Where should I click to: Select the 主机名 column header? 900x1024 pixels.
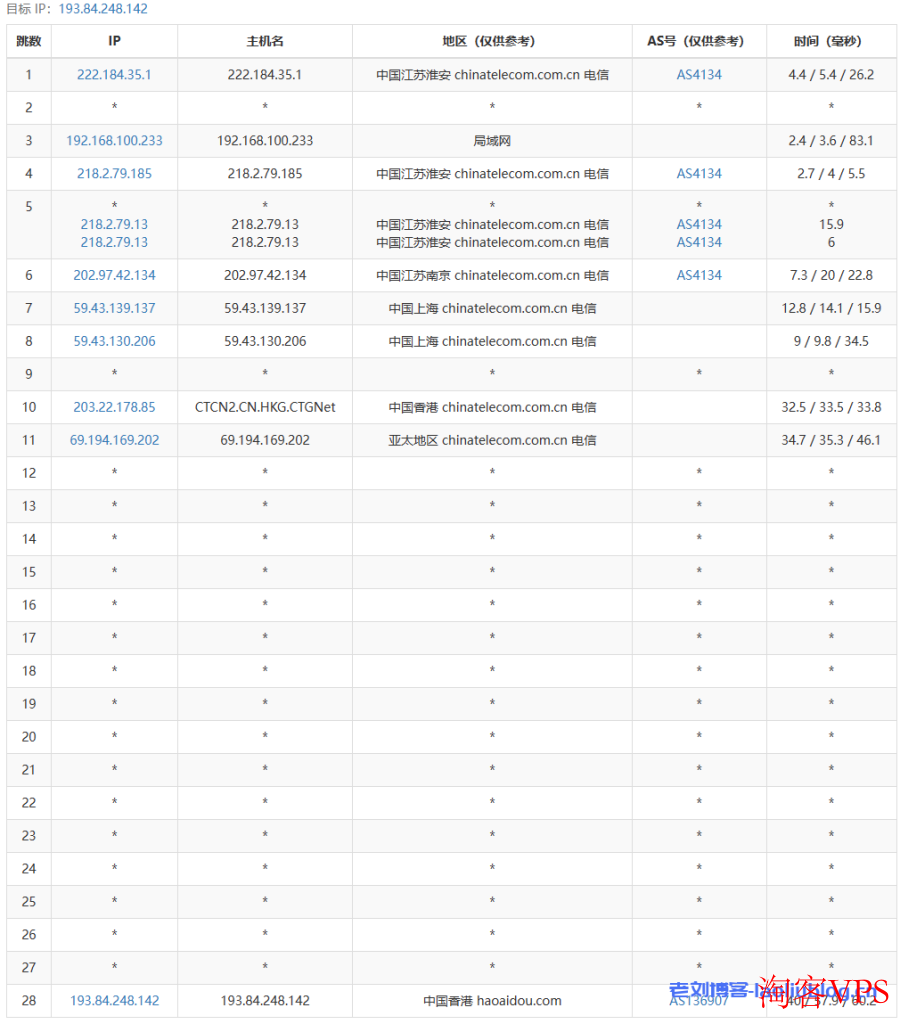click(265, 41)
